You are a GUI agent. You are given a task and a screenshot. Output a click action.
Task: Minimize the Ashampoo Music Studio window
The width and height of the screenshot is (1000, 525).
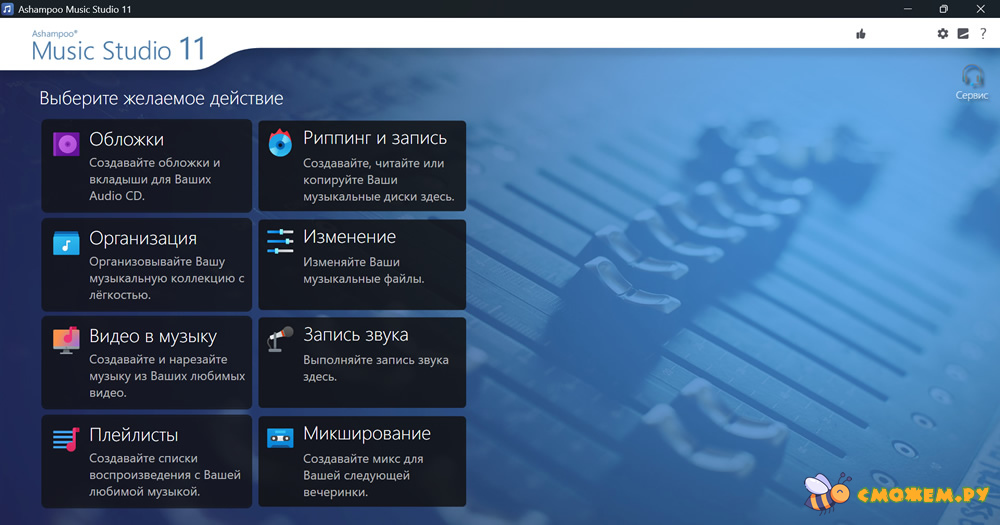pyautogui.click(x=908, y=9)
